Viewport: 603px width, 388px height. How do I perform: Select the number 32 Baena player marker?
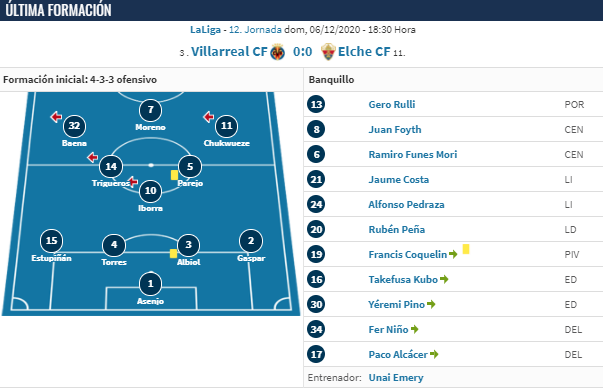point(74,126)
